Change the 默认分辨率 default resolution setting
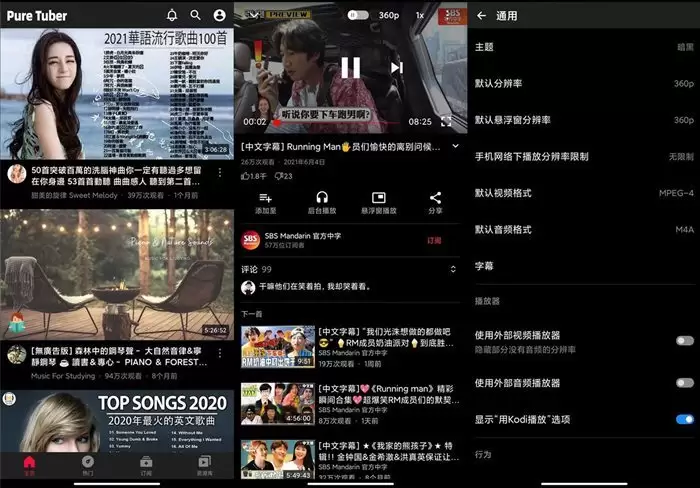Image resolution: width=700 pixels, height=488 pixels. click(584, 83)
